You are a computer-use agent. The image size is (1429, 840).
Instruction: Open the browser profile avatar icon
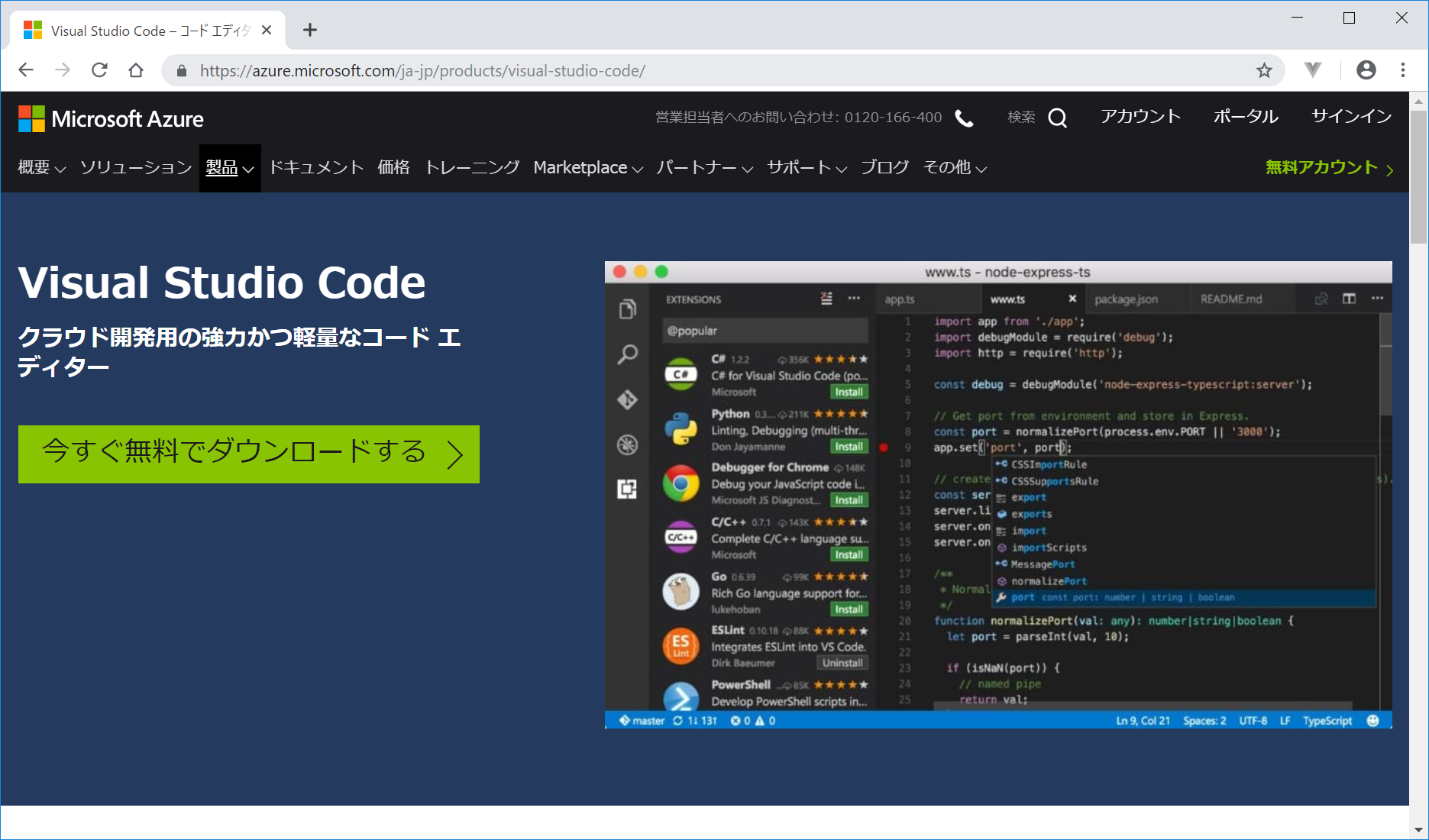(1366, 70)
